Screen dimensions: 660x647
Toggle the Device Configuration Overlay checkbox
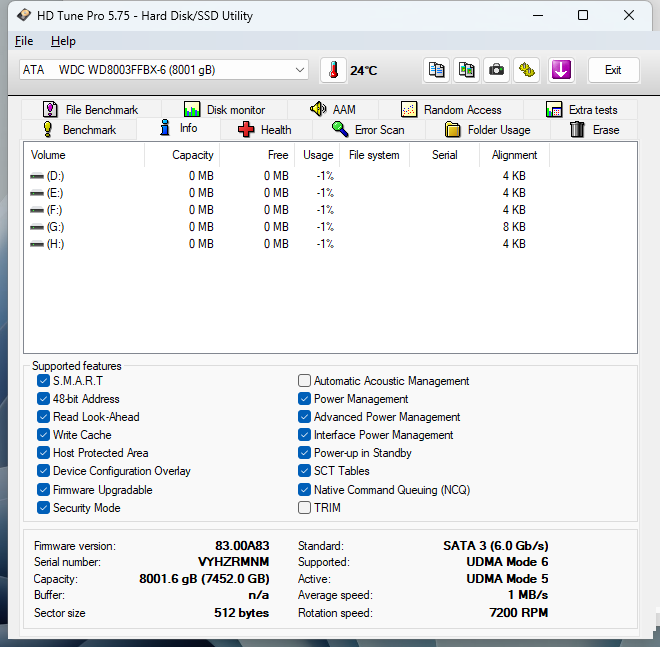pos(43,471)
